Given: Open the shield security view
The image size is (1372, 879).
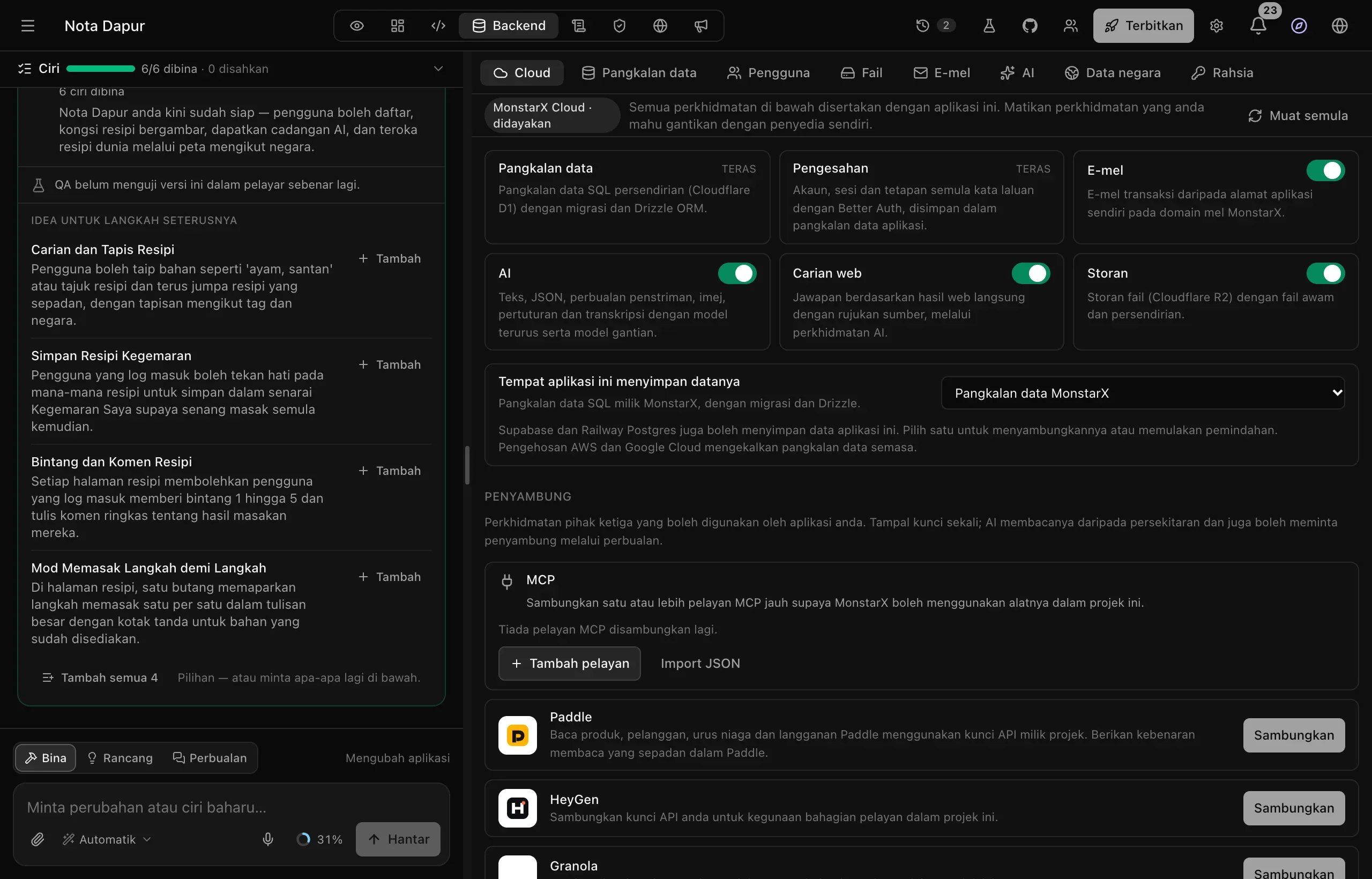Looking at the screenshot, I should 619,26.
